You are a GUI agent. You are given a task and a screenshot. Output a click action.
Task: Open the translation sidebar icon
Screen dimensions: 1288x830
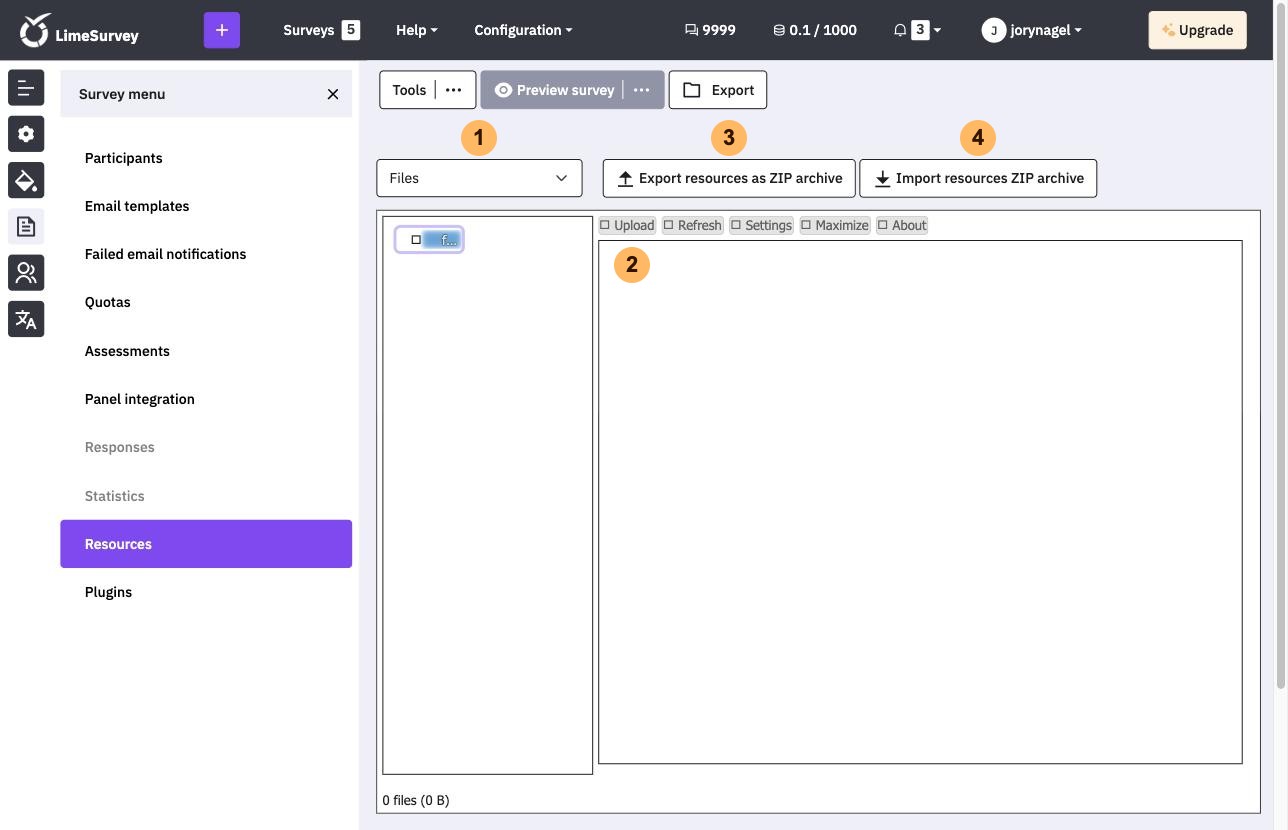[26, 319]
